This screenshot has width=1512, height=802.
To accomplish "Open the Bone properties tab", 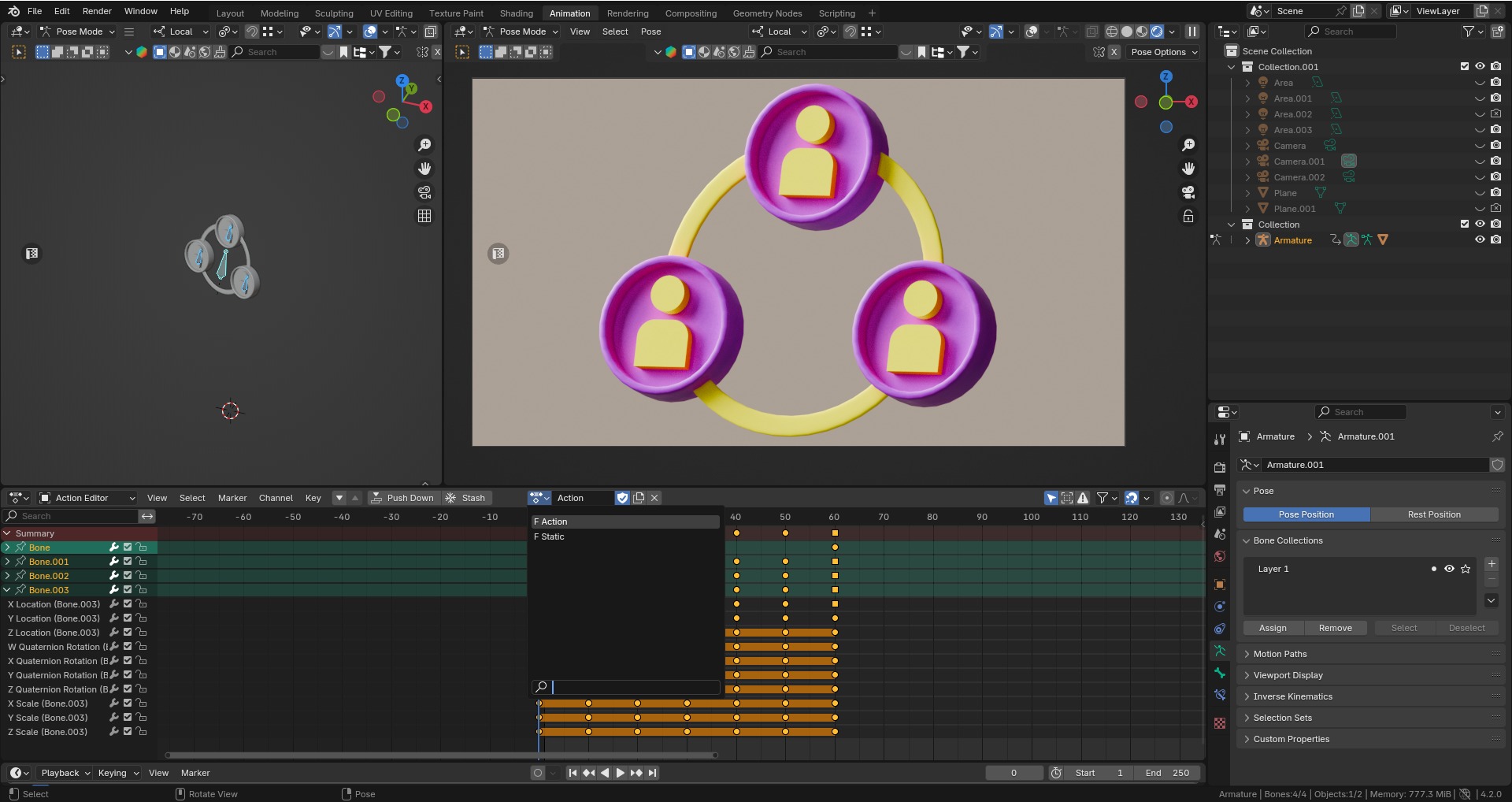I will pyautogui.click(x=1220, y=673).
